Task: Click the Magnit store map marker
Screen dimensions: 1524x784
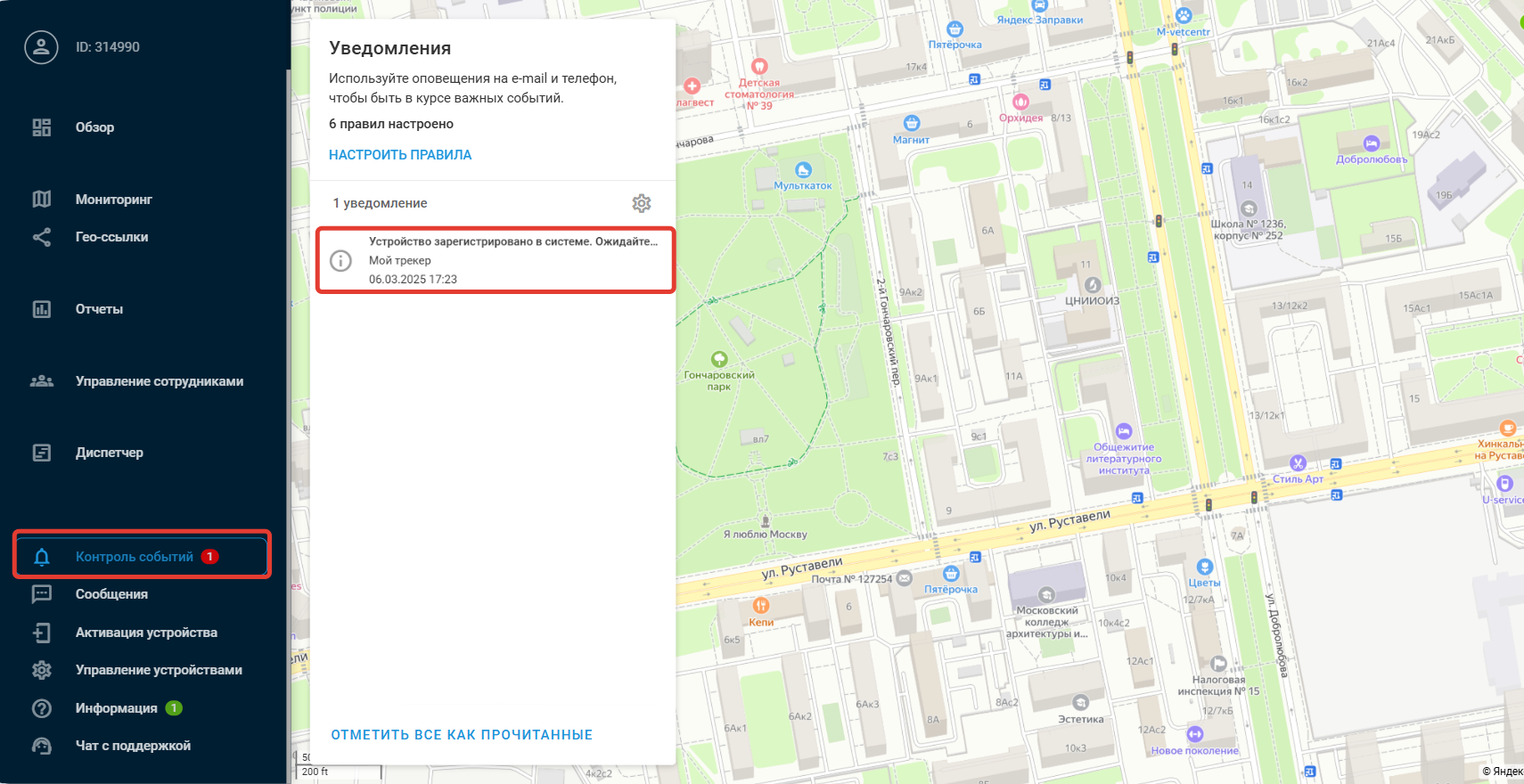Action: click(x=911, y=124)
